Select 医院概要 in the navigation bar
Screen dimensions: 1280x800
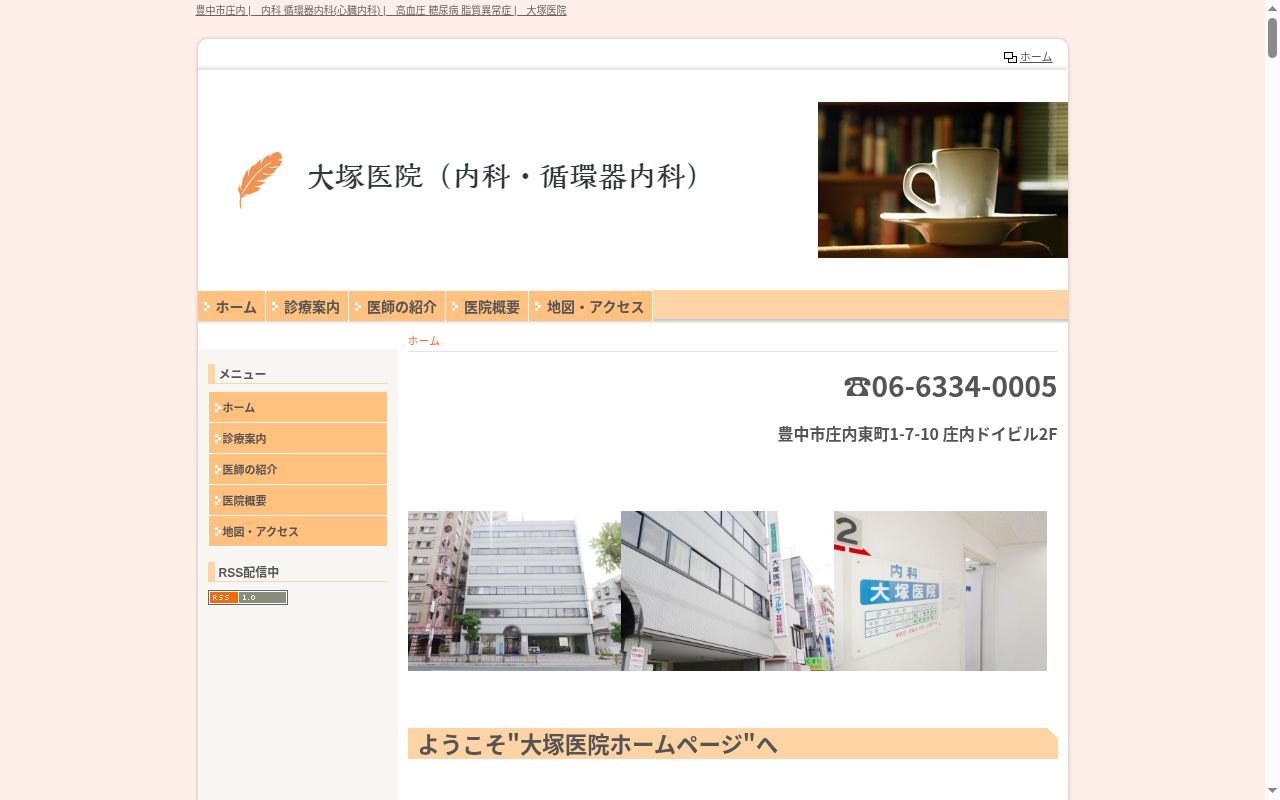click(487, 306)
